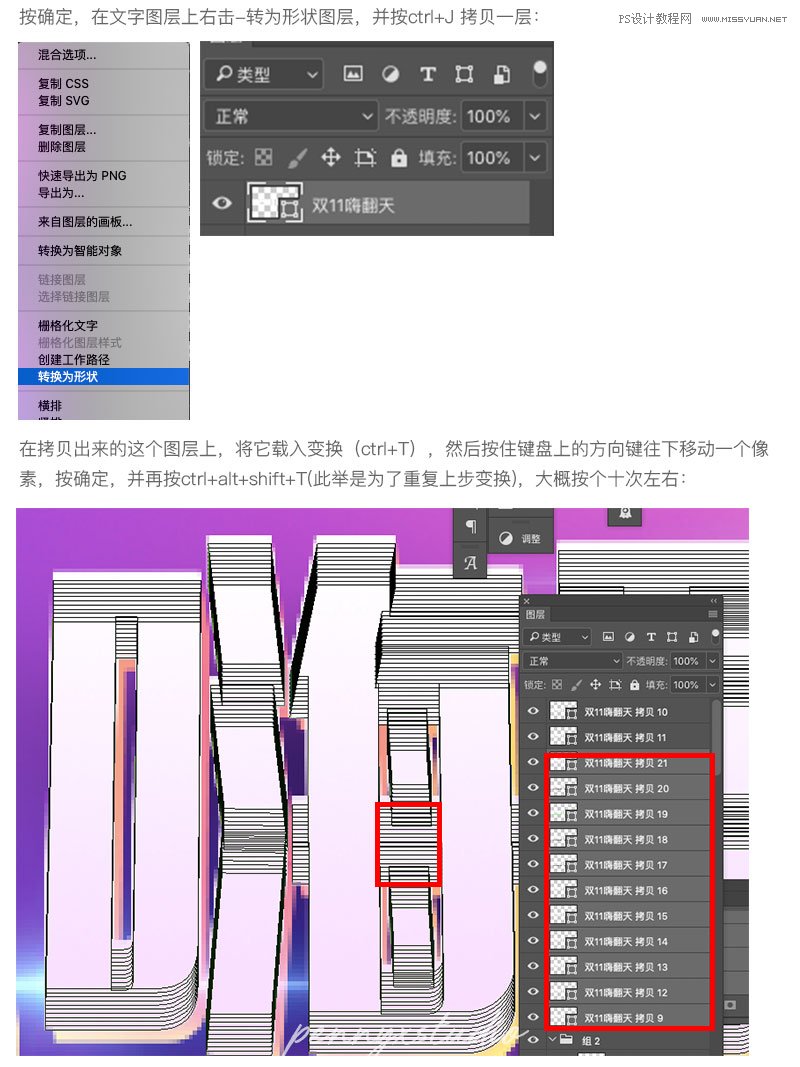Image resolution: width=800 pixels, height=1067 pixels.
Task: Open 填充 arrow in single-layer 双11嗨翻天 panel
Action: tap(535, 158)
